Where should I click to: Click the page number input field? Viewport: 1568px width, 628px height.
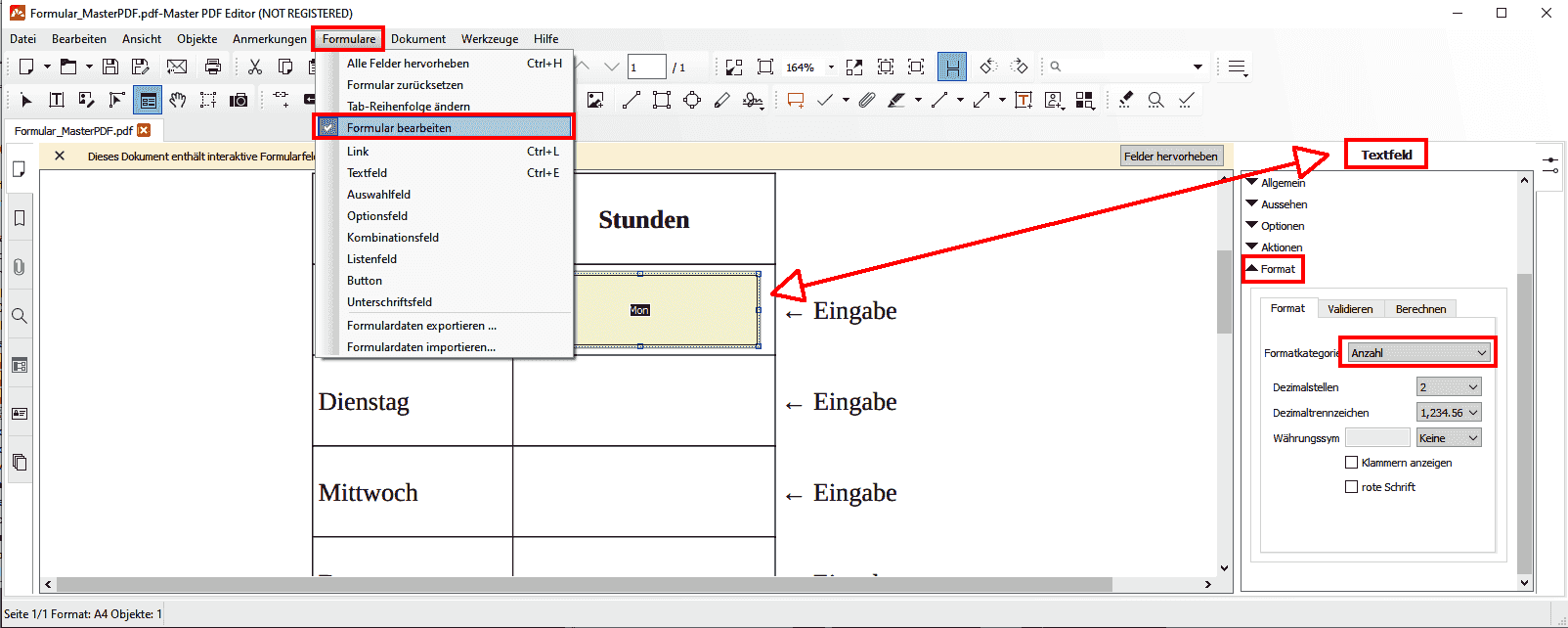tap(645, 67)
